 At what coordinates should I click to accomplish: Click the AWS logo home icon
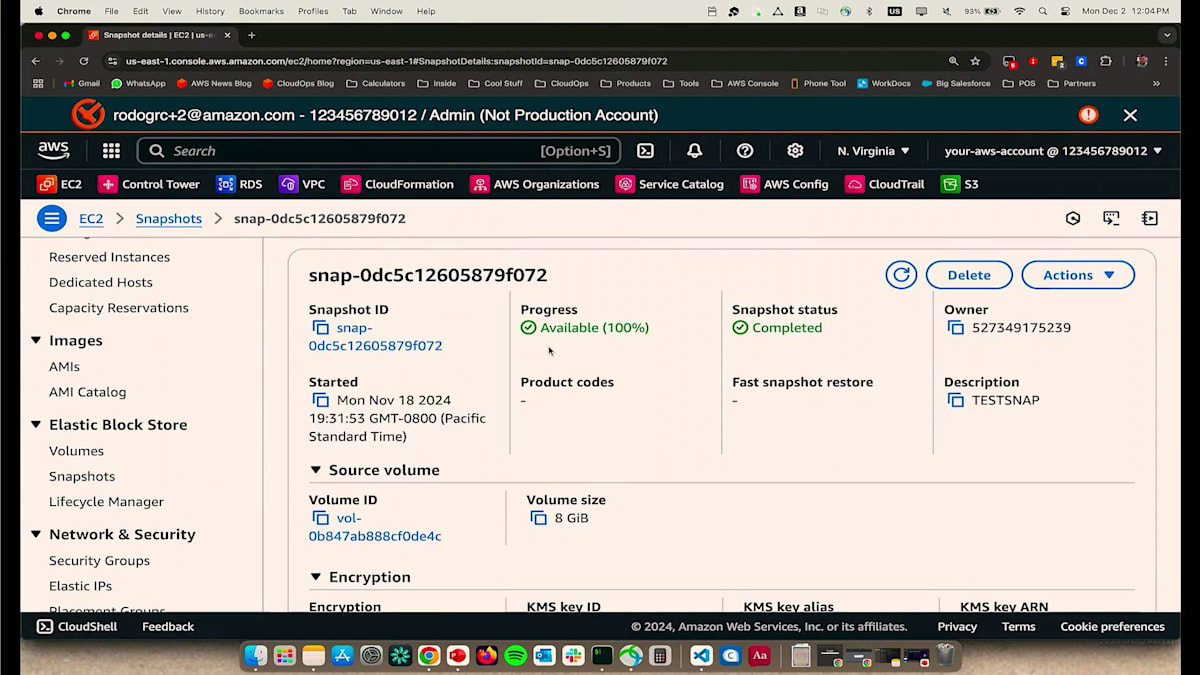point(53,151)
